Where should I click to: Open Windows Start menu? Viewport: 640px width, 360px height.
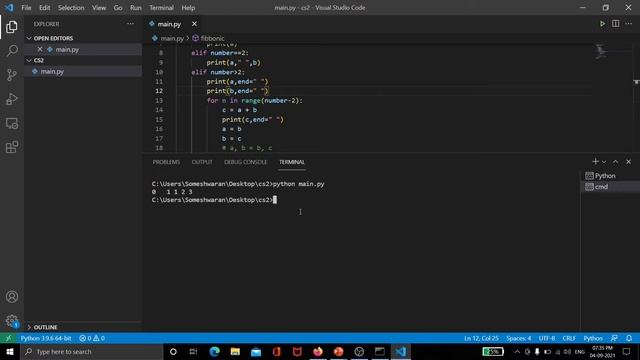click(x=9, y=351)
